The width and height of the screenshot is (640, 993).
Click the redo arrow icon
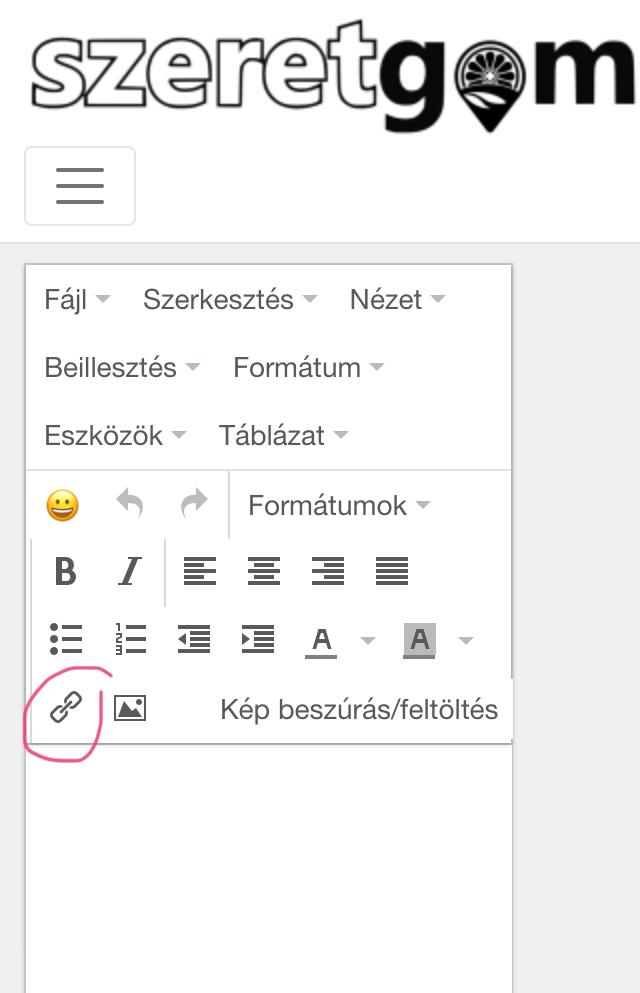click(x=194, y=503)
